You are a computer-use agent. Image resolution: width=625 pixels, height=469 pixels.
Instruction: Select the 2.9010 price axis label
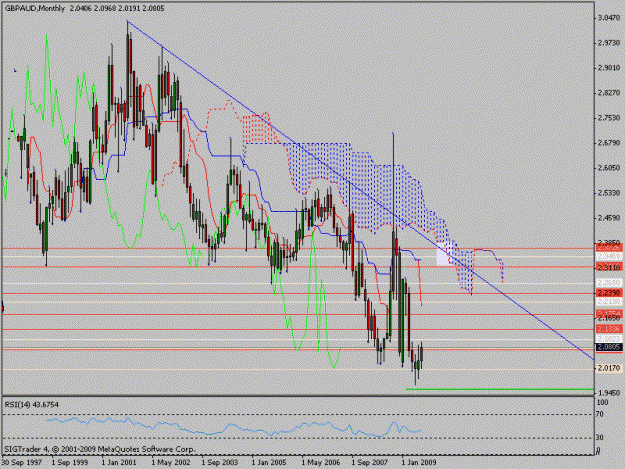[609, 68]
